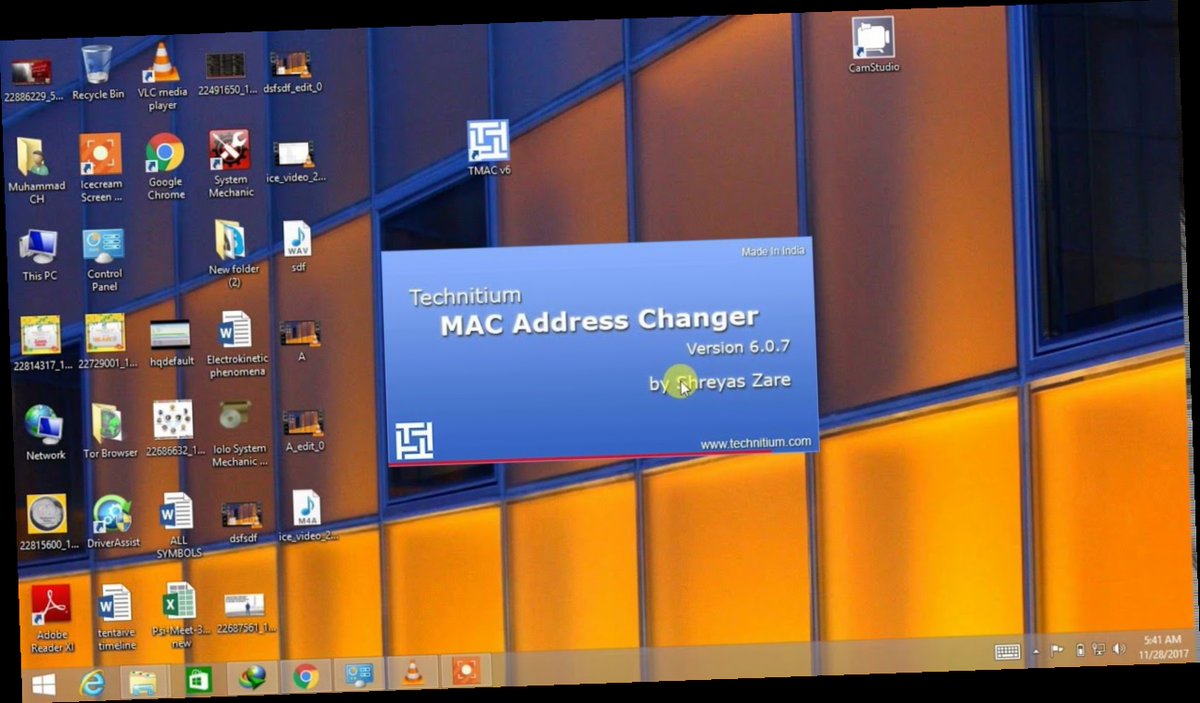Select the red System Mechanic shortcut
The width and height of the screenshot is (1200, 703).
tap(231, 164)
